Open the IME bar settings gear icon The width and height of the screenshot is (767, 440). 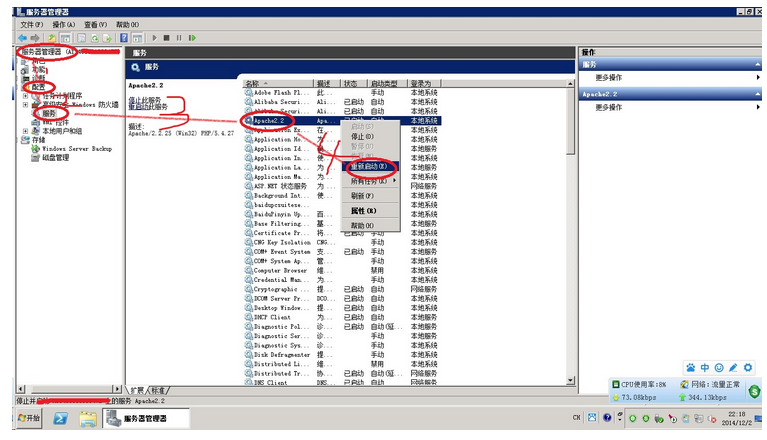(x=748, y=368)
